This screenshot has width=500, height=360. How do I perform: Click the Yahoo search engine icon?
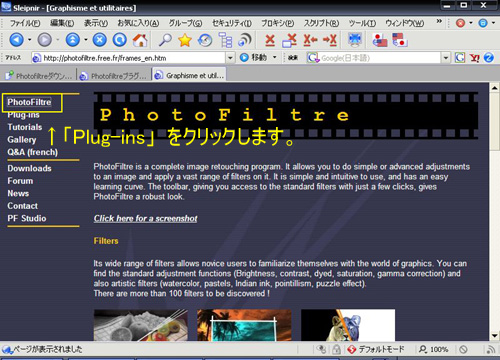tap(474, 58)
